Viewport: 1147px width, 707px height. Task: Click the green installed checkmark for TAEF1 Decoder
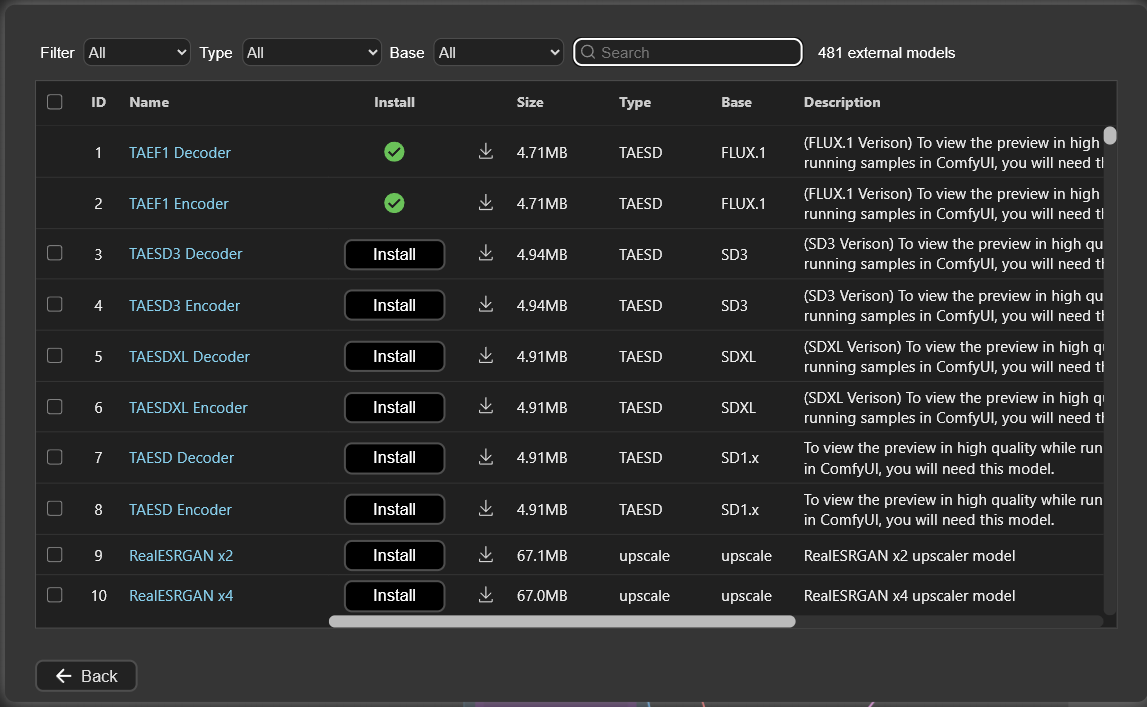394,152
